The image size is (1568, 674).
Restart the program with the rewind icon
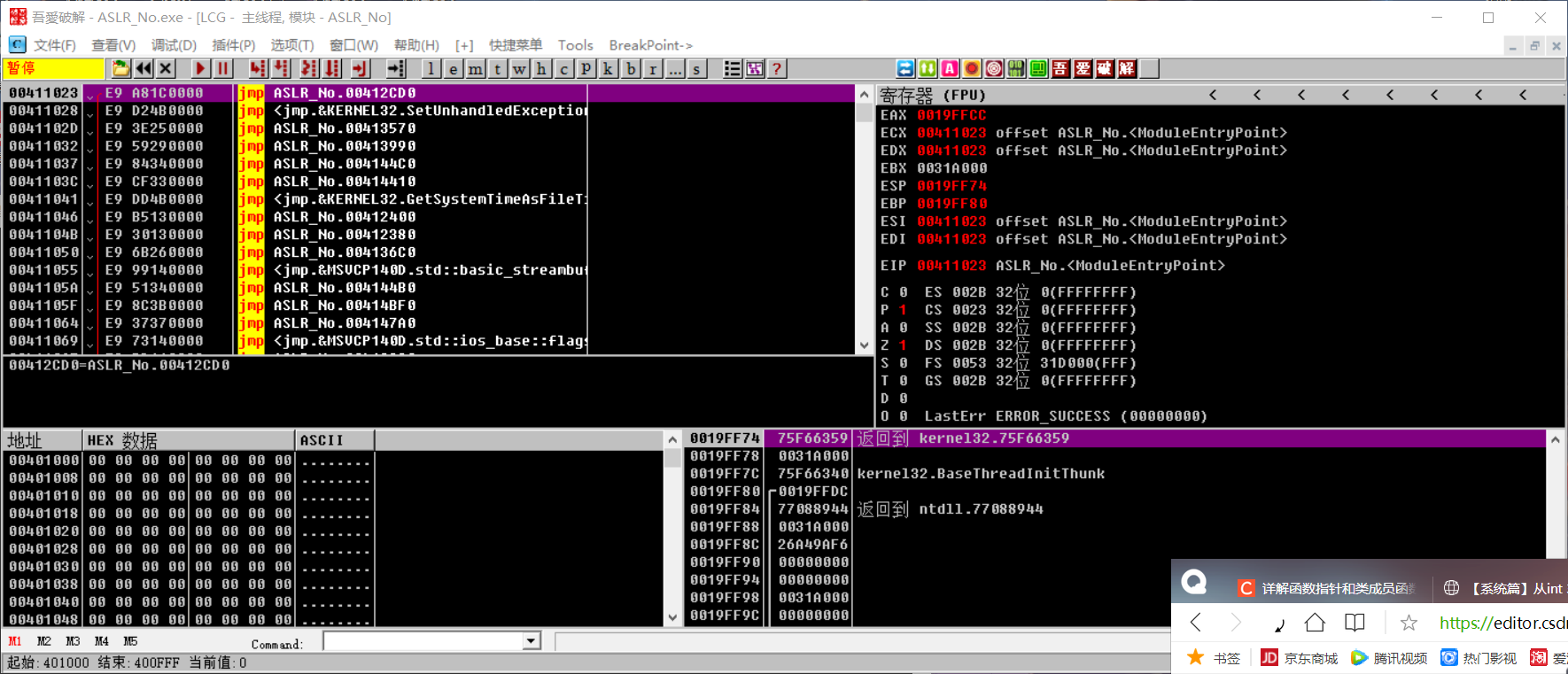point(143,68)
